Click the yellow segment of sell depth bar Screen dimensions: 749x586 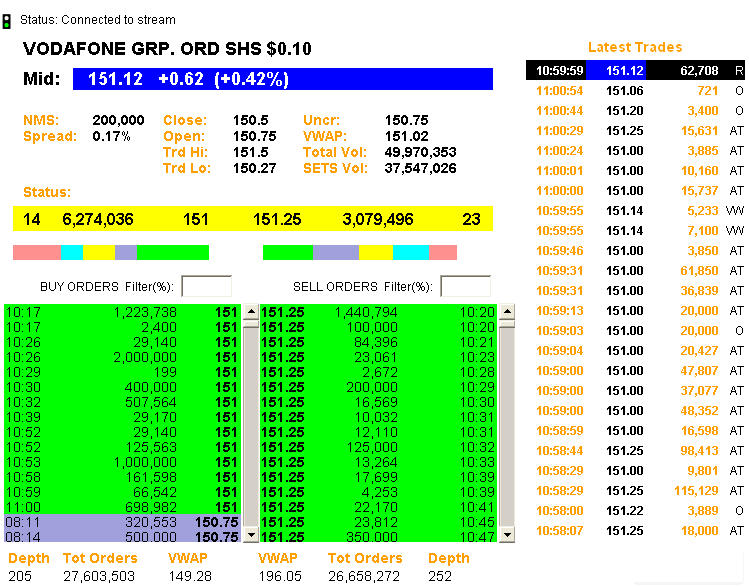(x=376, y=252)
